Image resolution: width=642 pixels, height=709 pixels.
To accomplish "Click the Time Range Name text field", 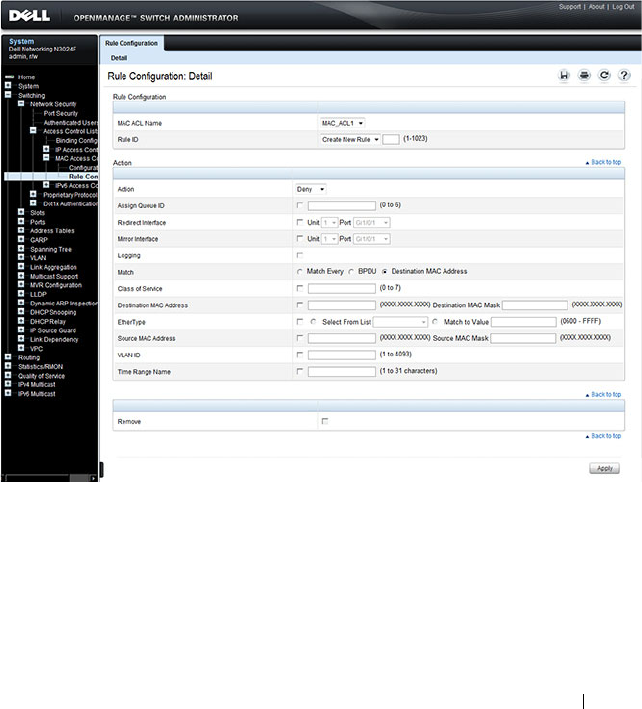I will pyautogui.click(x=342, y=372).
